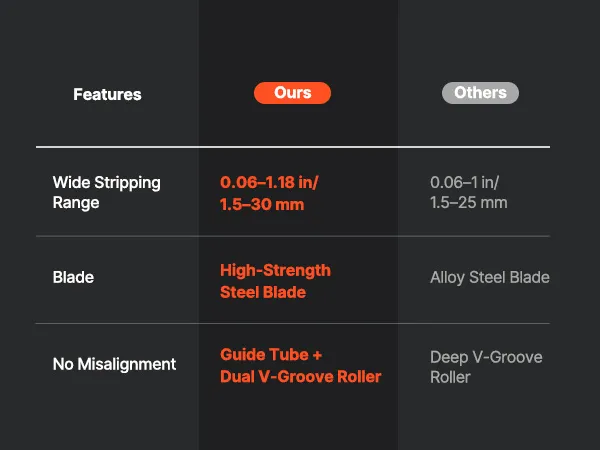Select the gray "0.06–1 in/" text
This screenshot has height=450, width=600.
click(x=464, y=183)
